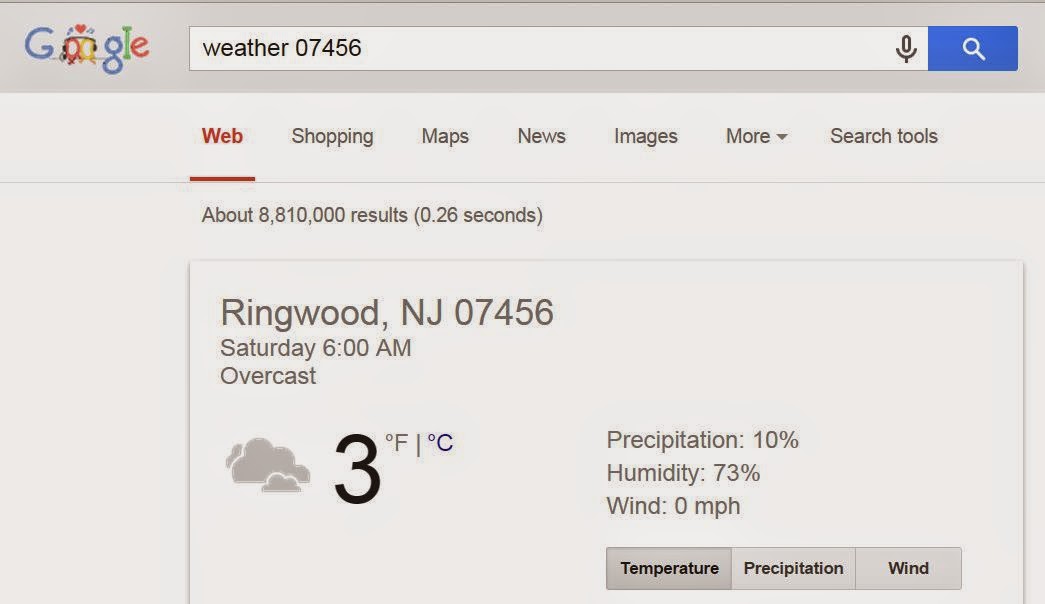This screenshot has width=1045, height=604.
Task: Click the Ringwood, NJ 07456 heading
Action: click(386, 312)
